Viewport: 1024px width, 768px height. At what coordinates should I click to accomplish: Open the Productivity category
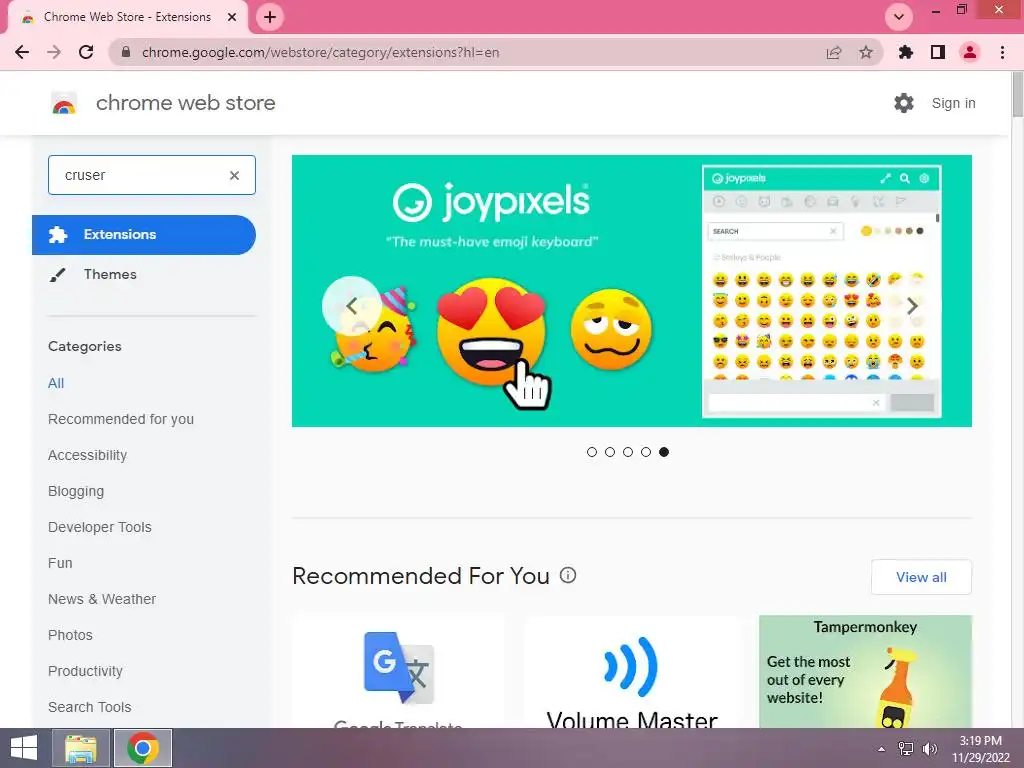86,671
